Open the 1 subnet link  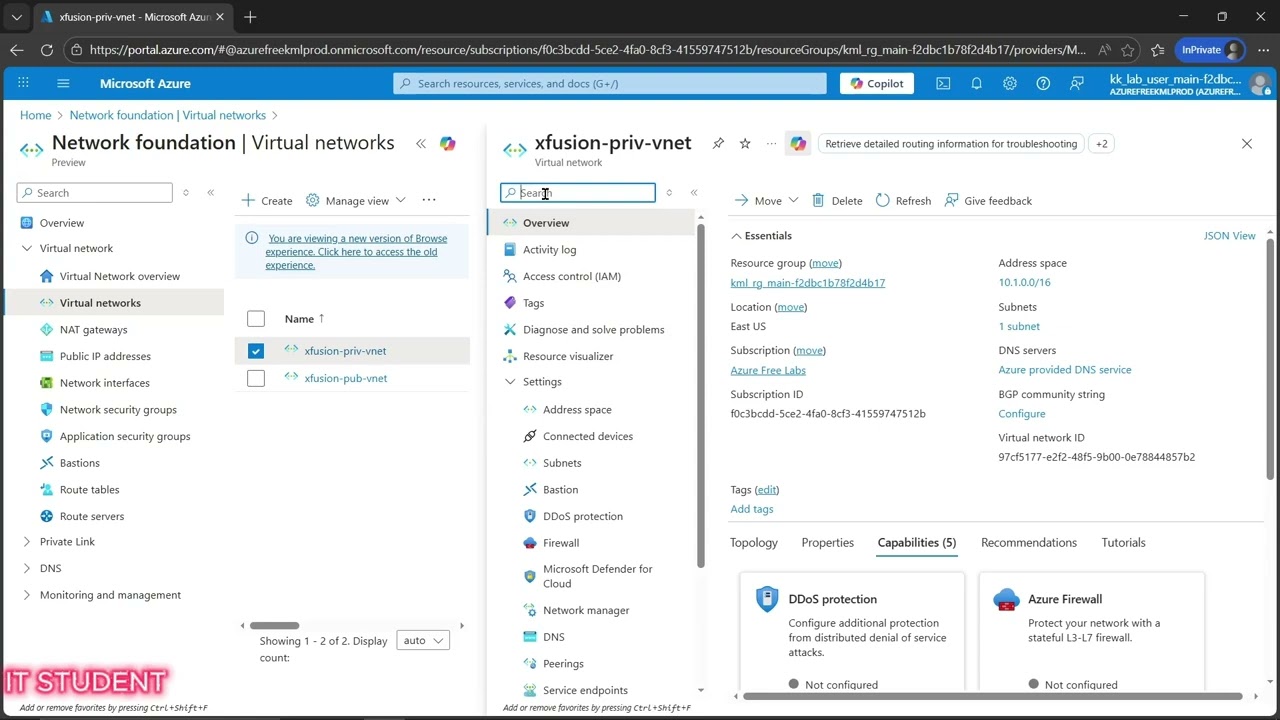click(x=1019, y=326)
